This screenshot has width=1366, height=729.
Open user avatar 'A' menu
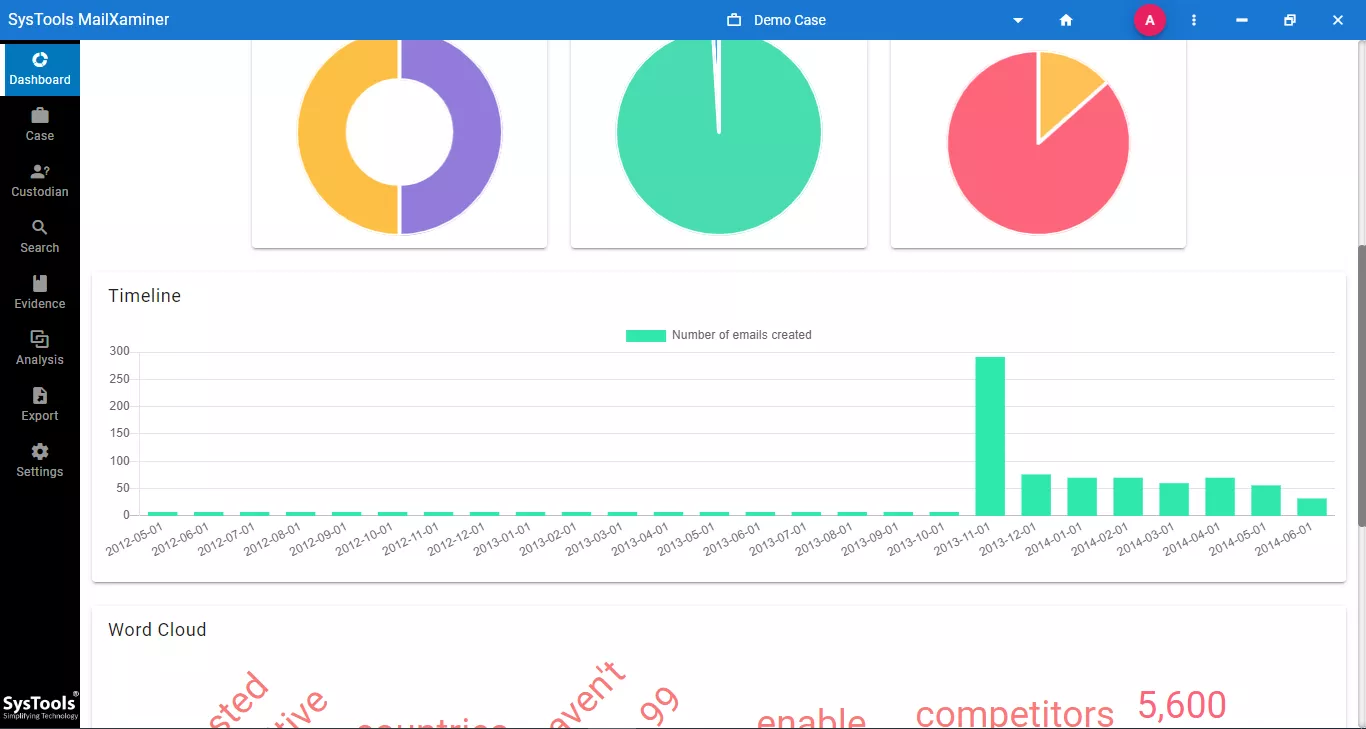pyautogui.click(x=1150, y=20)
